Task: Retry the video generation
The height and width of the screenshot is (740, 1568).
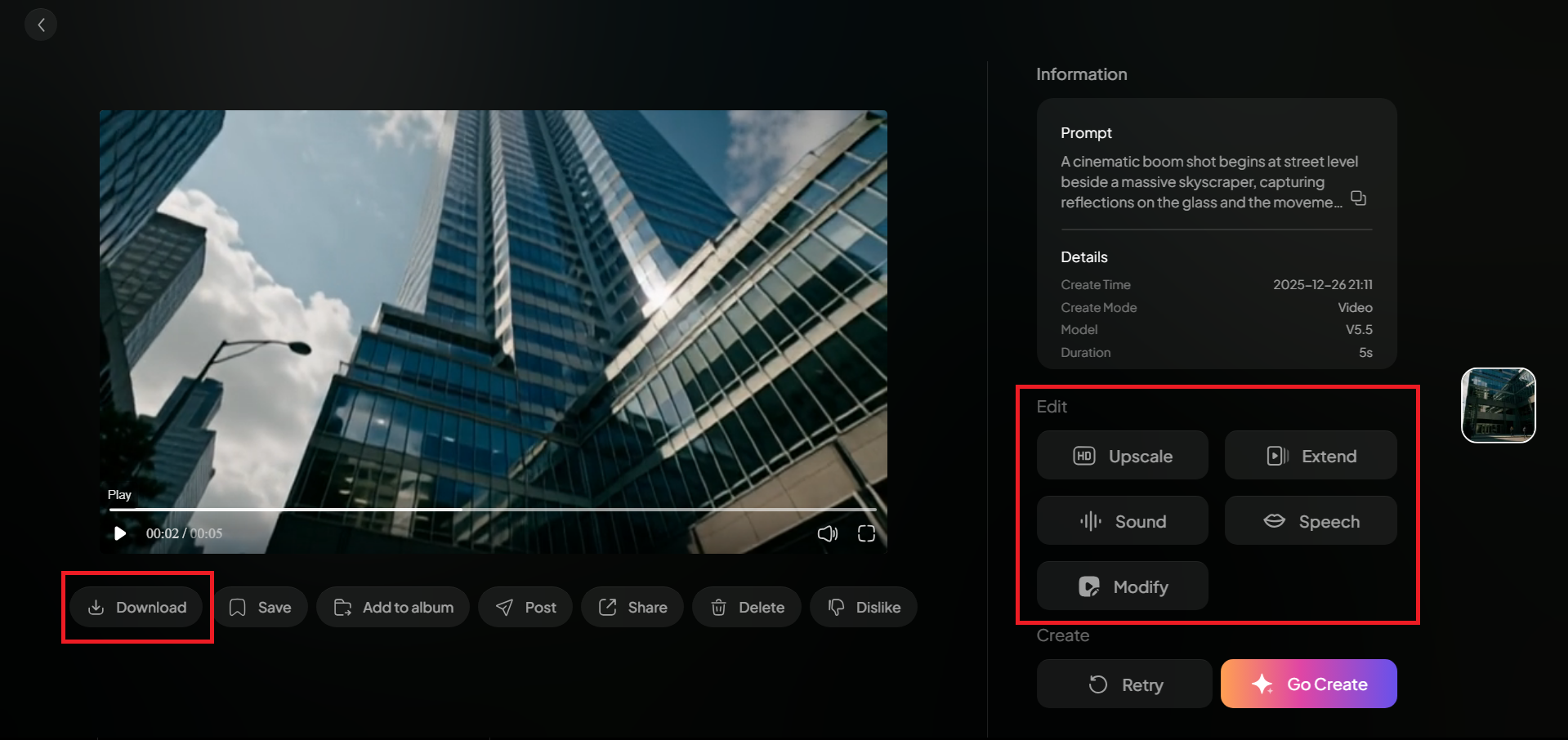Action: point(1124,684)
